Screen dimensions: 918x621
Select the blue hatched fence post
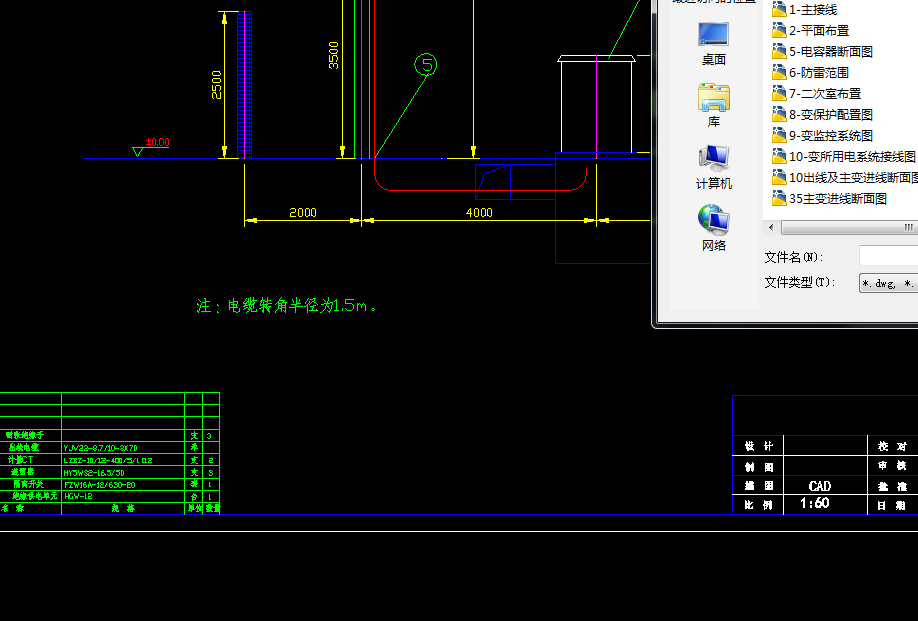(245, 85)
